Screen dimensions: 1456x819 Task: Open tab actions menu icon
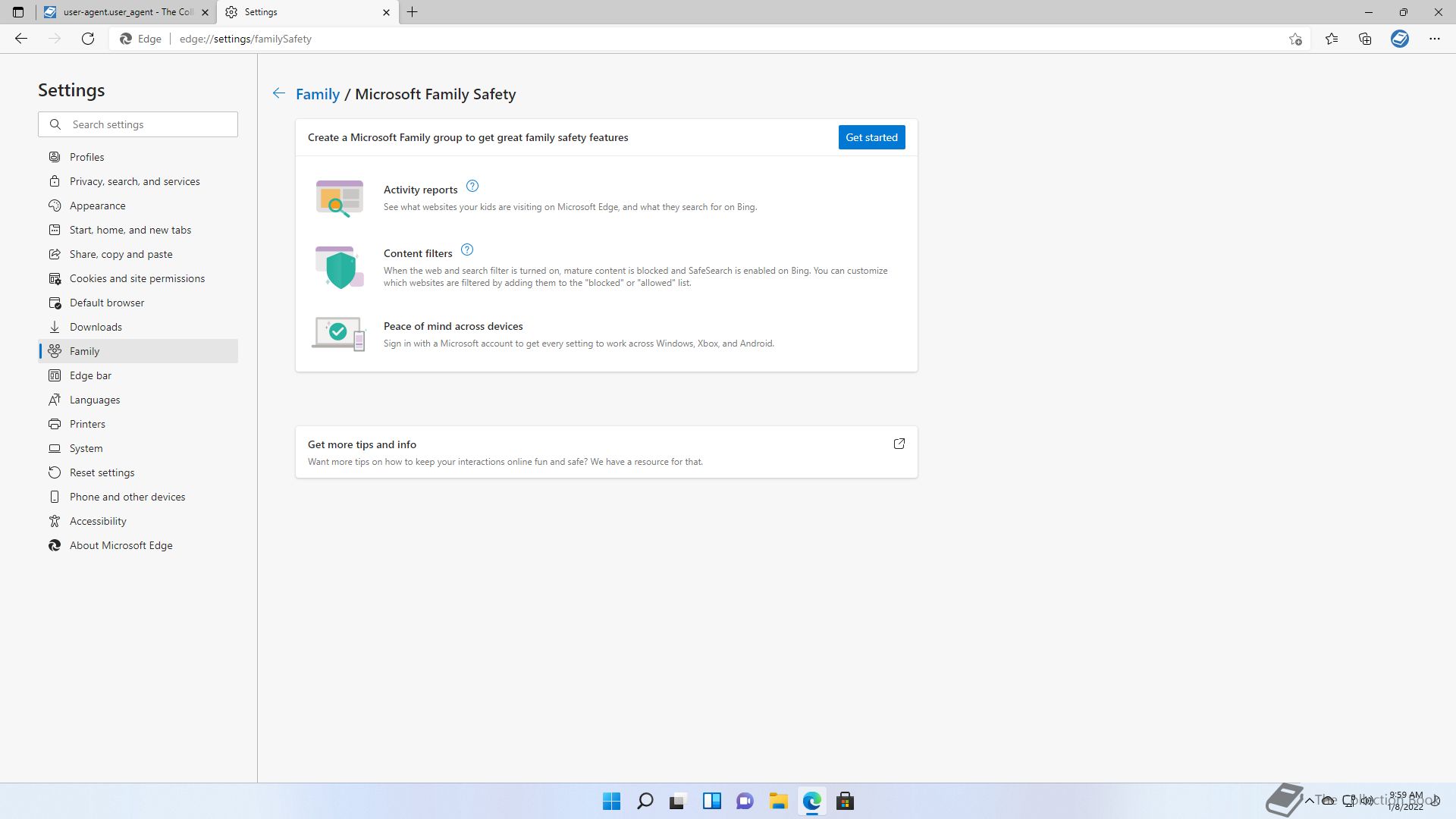pos(18,12)
